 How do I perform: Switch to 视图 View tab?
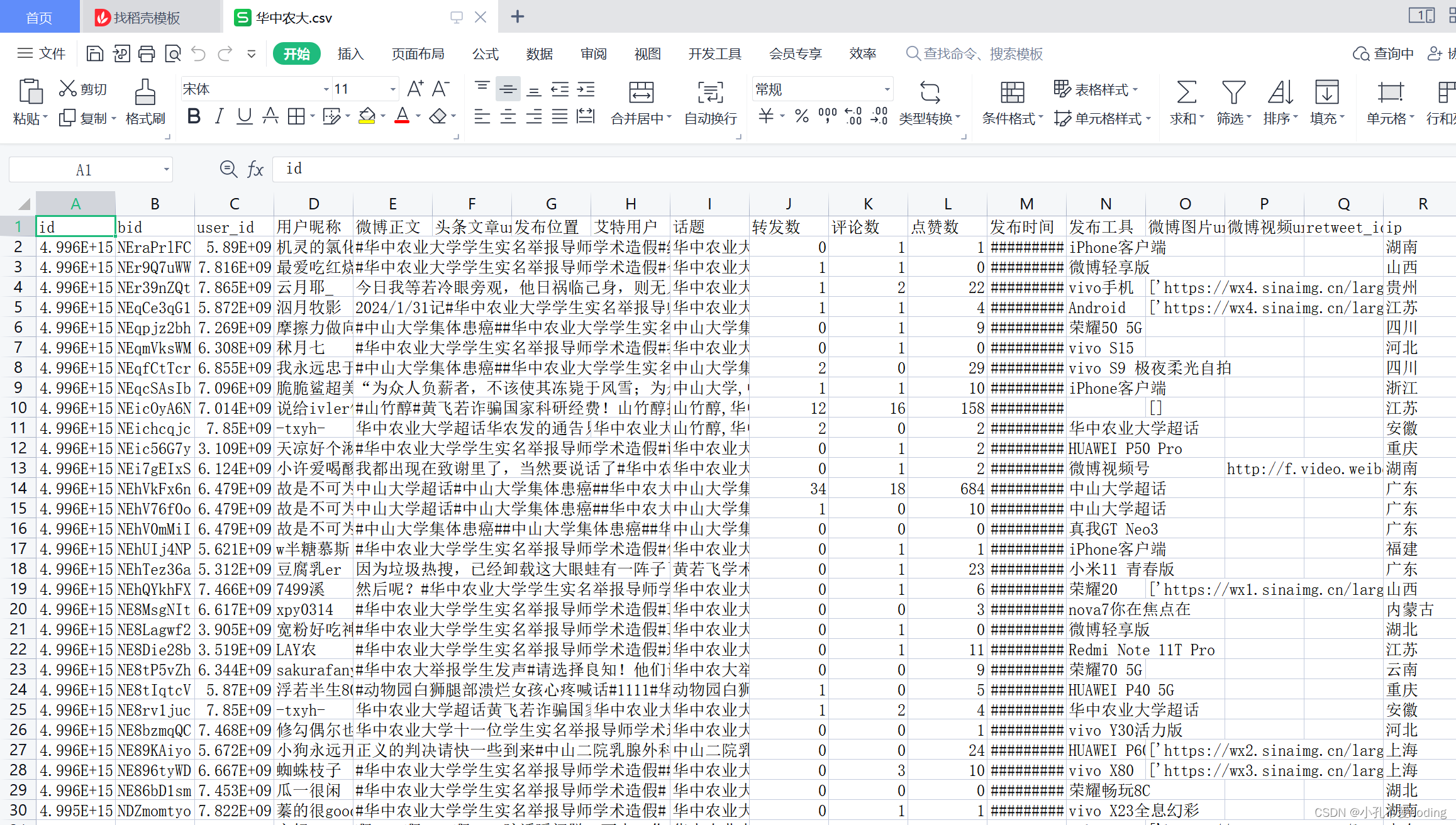(x=648, y=54)
